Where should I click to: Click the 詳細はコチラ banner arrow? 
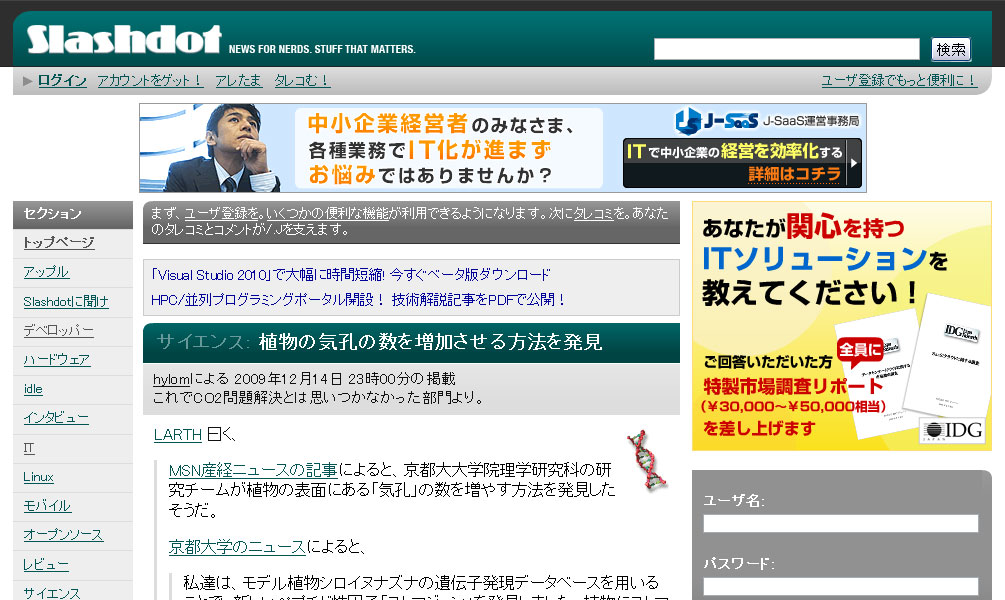853,163
